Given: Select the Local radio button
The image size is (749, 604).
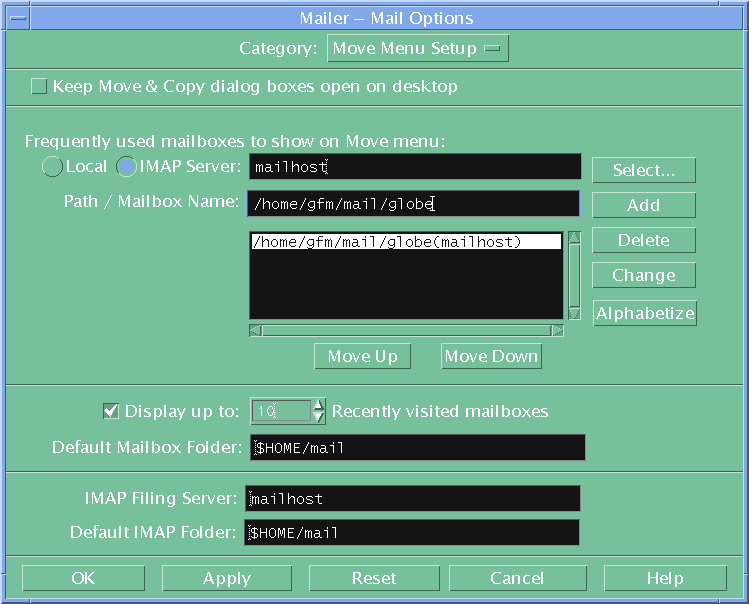Looking at the screenshot, I should [52, 167].
